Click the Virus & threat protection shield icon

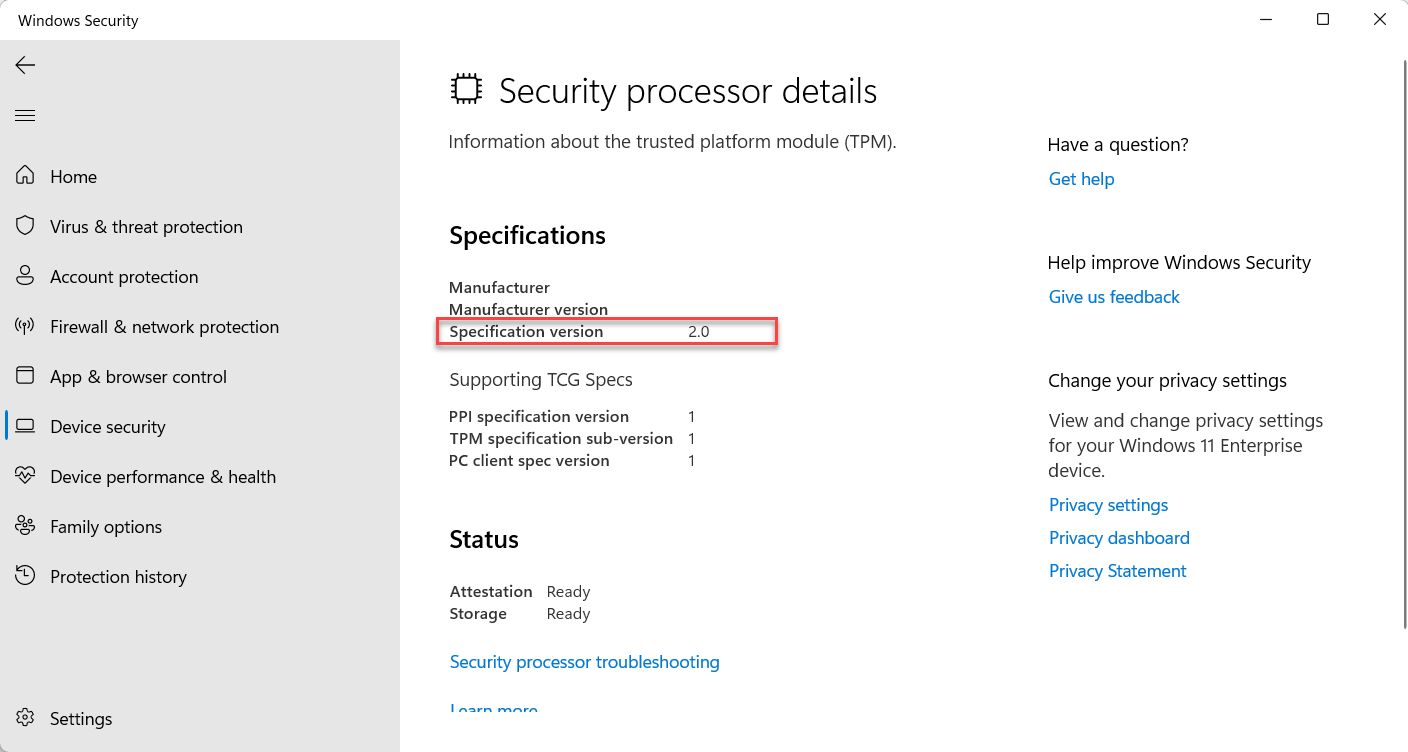click(x=25, y=226)
